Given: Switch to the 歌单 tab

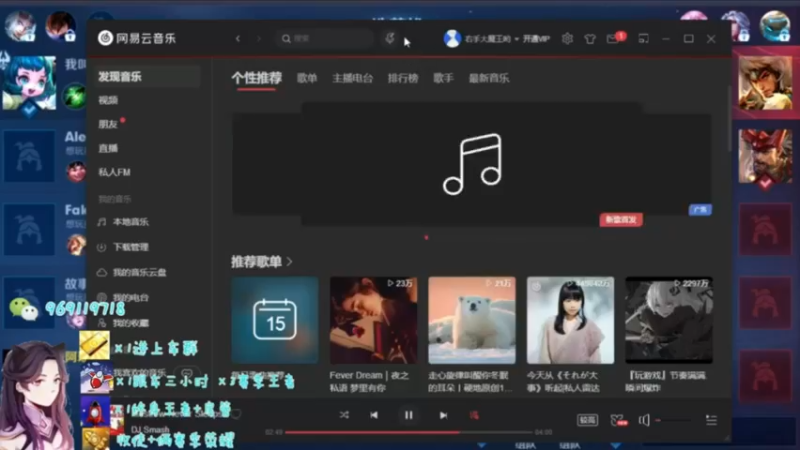Looking at the screenshot, I should pyautogui.click(x=307, y=78).
